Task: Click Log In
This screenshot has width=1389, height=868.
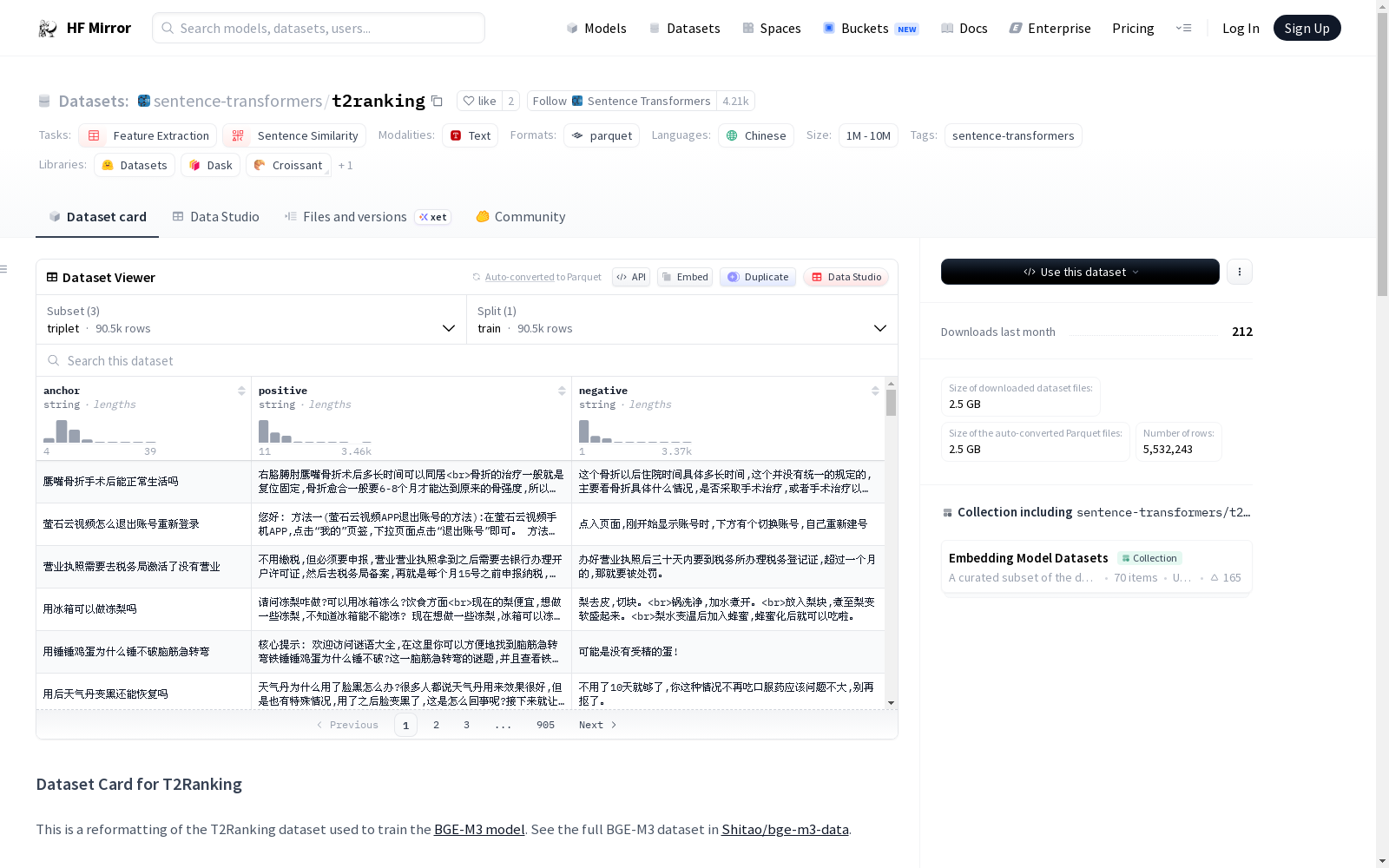Action: 1241,28
